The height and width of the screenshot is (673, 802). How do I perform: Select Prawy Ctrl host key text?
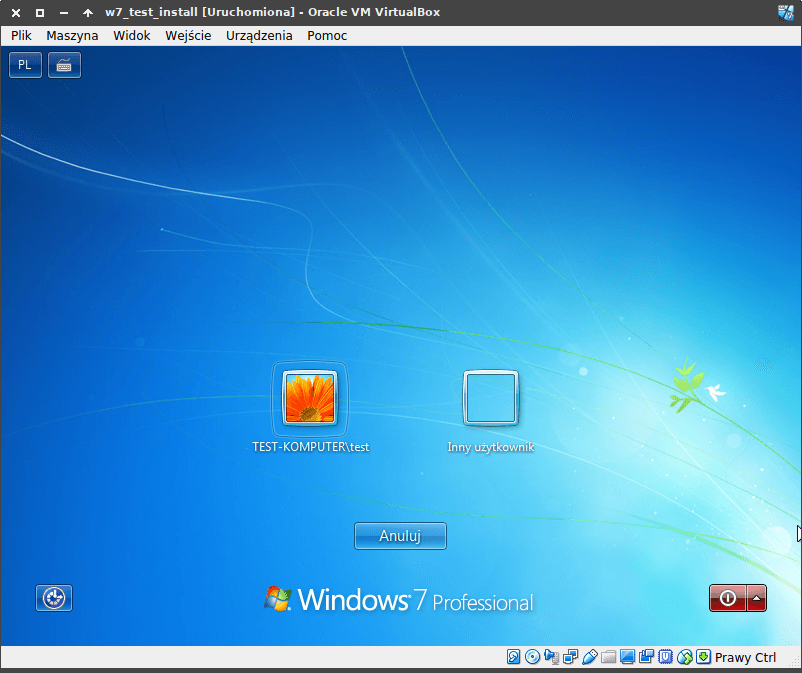pyautogui.click(x=745, y=657)
